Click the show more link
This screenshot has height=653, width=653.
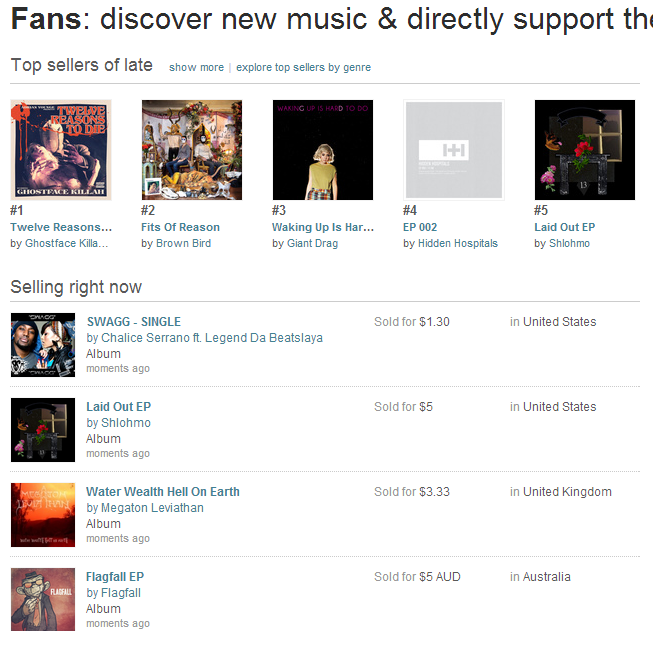click(x=196, y=67)
